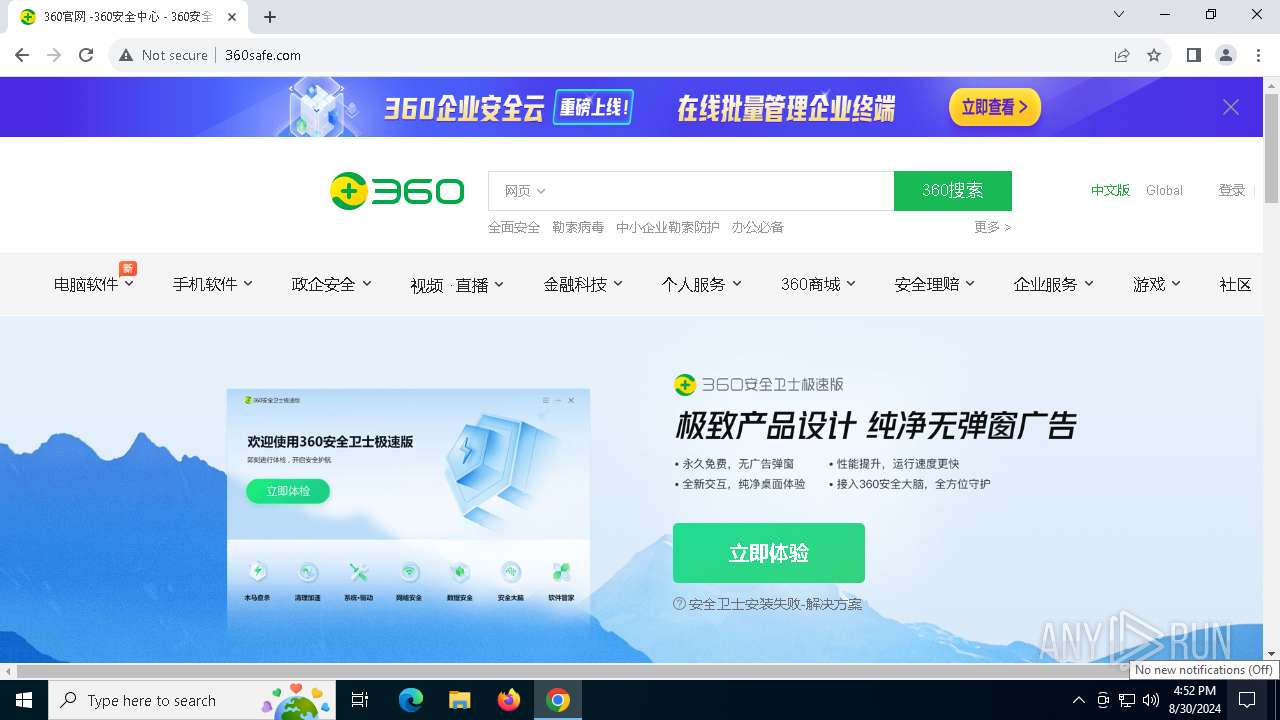Open the volume control icon

[x=1151, y=700]
